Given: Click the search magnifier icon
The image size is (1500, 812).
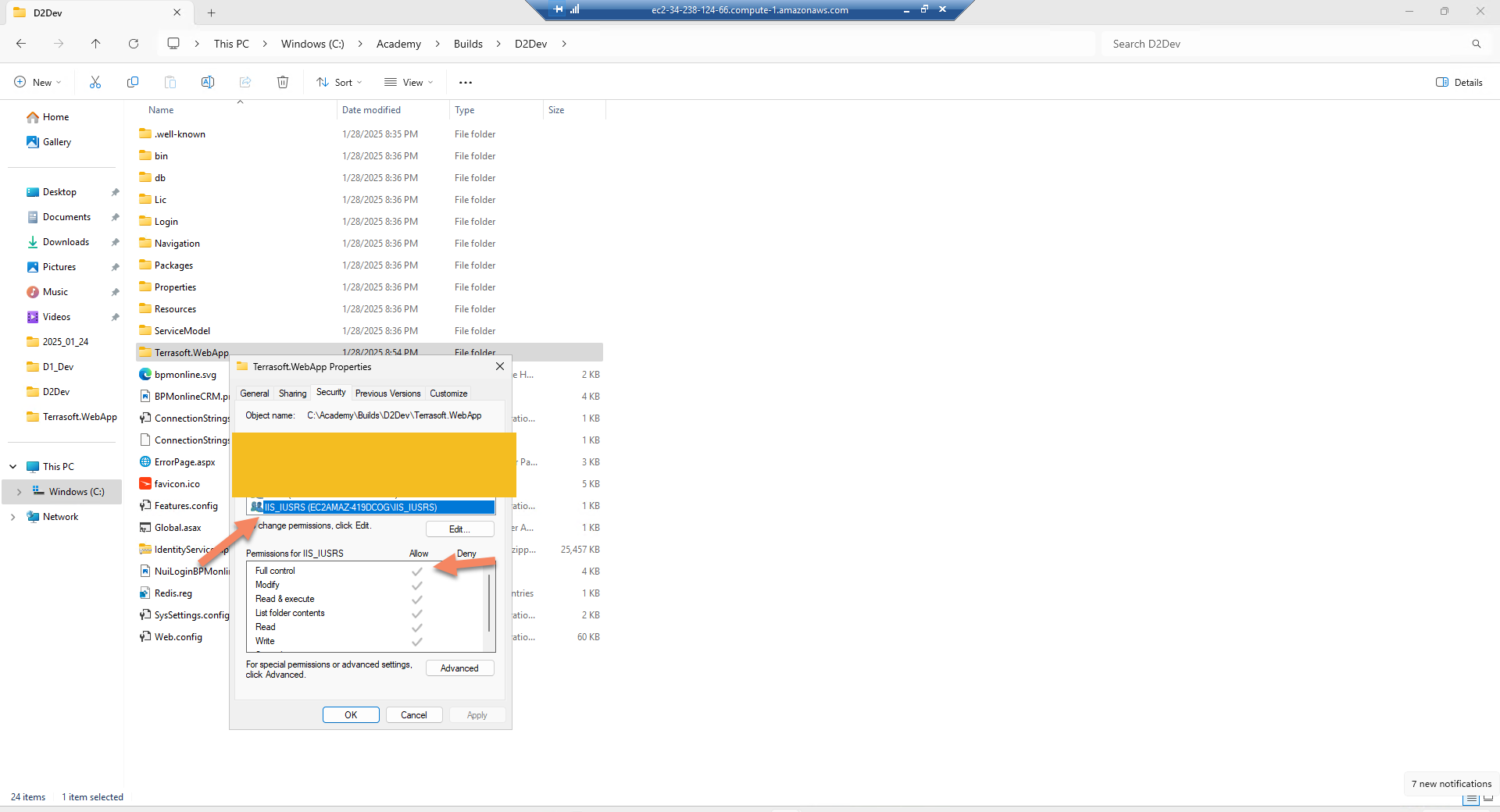Looking at the screenshot, I should 1477,44.
